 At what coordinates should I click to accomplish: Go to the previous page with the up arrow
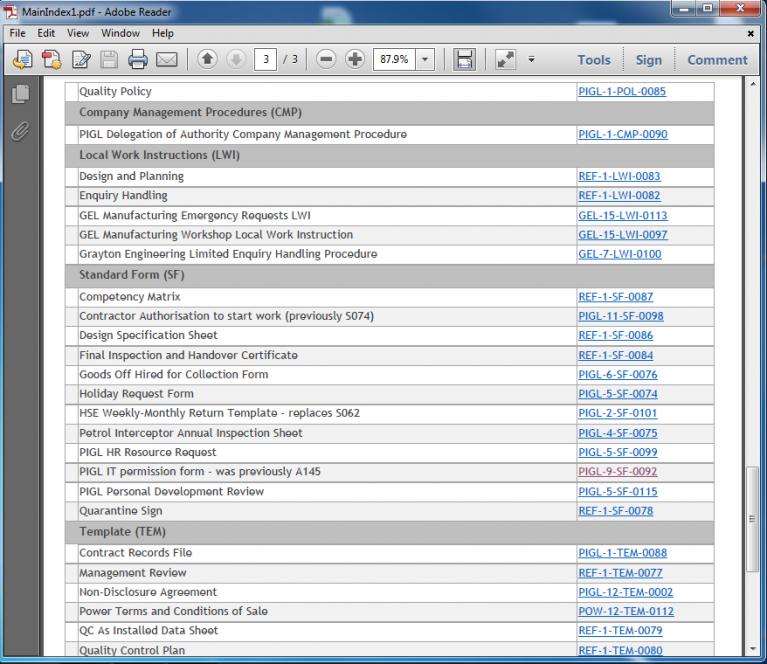point(207,59)
